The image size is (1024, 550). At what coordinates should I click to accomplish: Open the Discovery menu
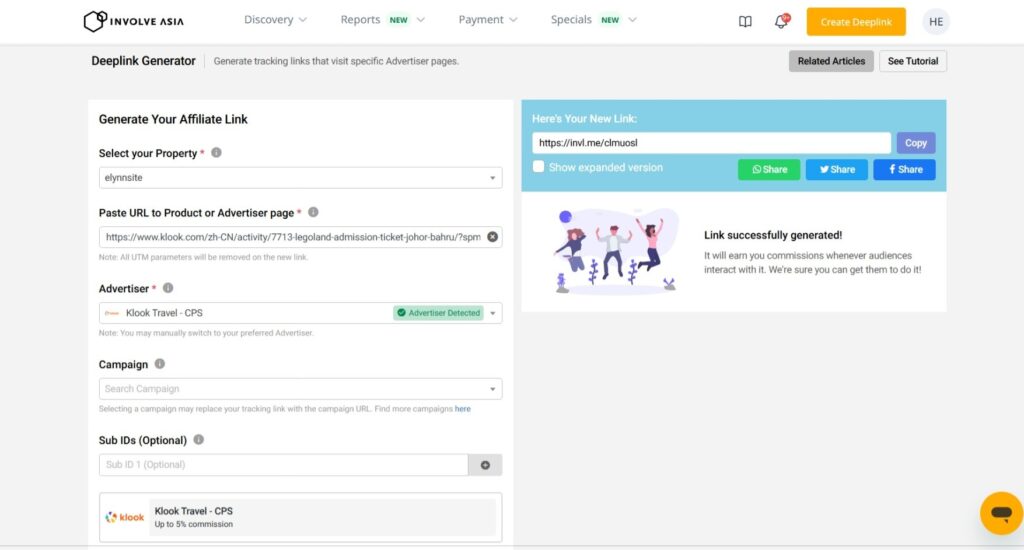click(x=275, y=20)
